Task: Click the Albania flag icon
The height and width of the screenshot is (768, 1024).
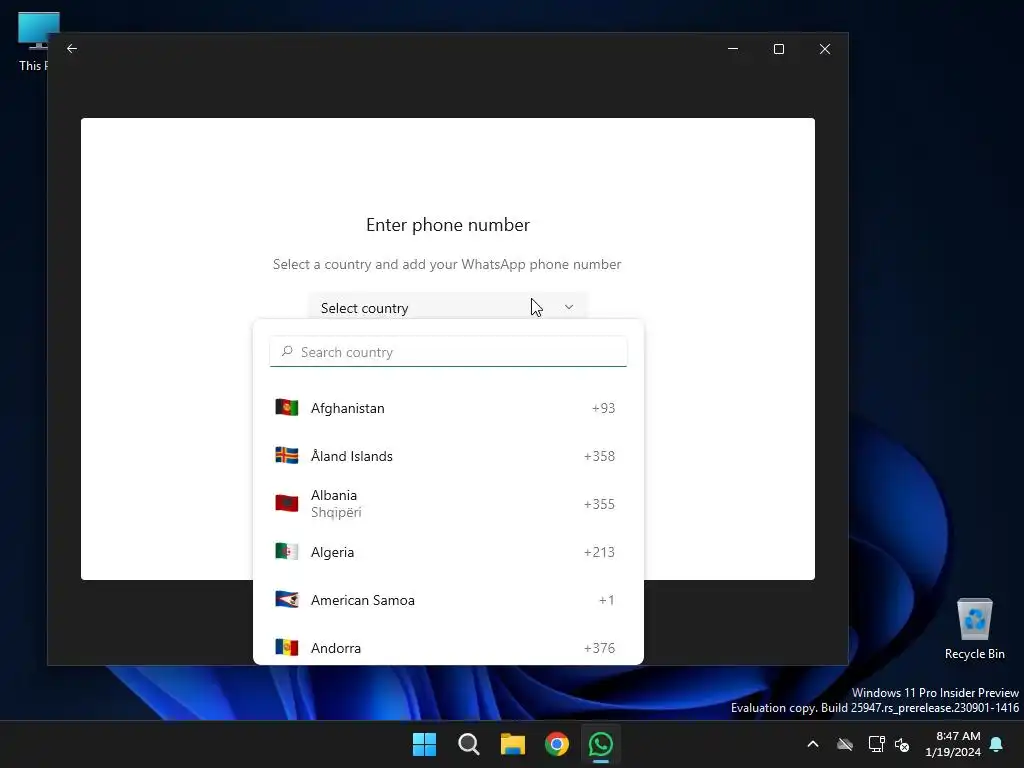Action: [x=287, y=504]
